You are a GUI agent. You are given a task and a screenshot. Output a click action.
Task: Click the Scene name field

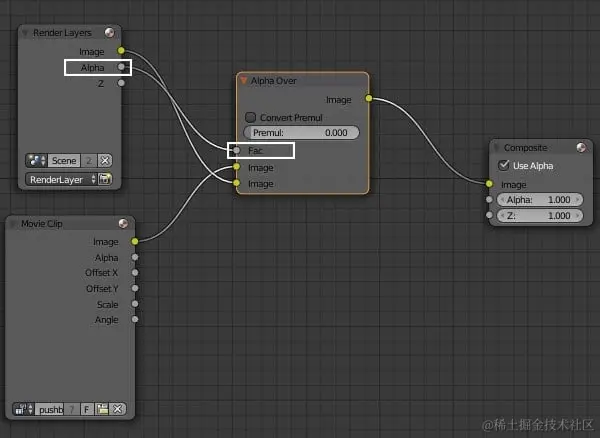click(x=64, y=161)
